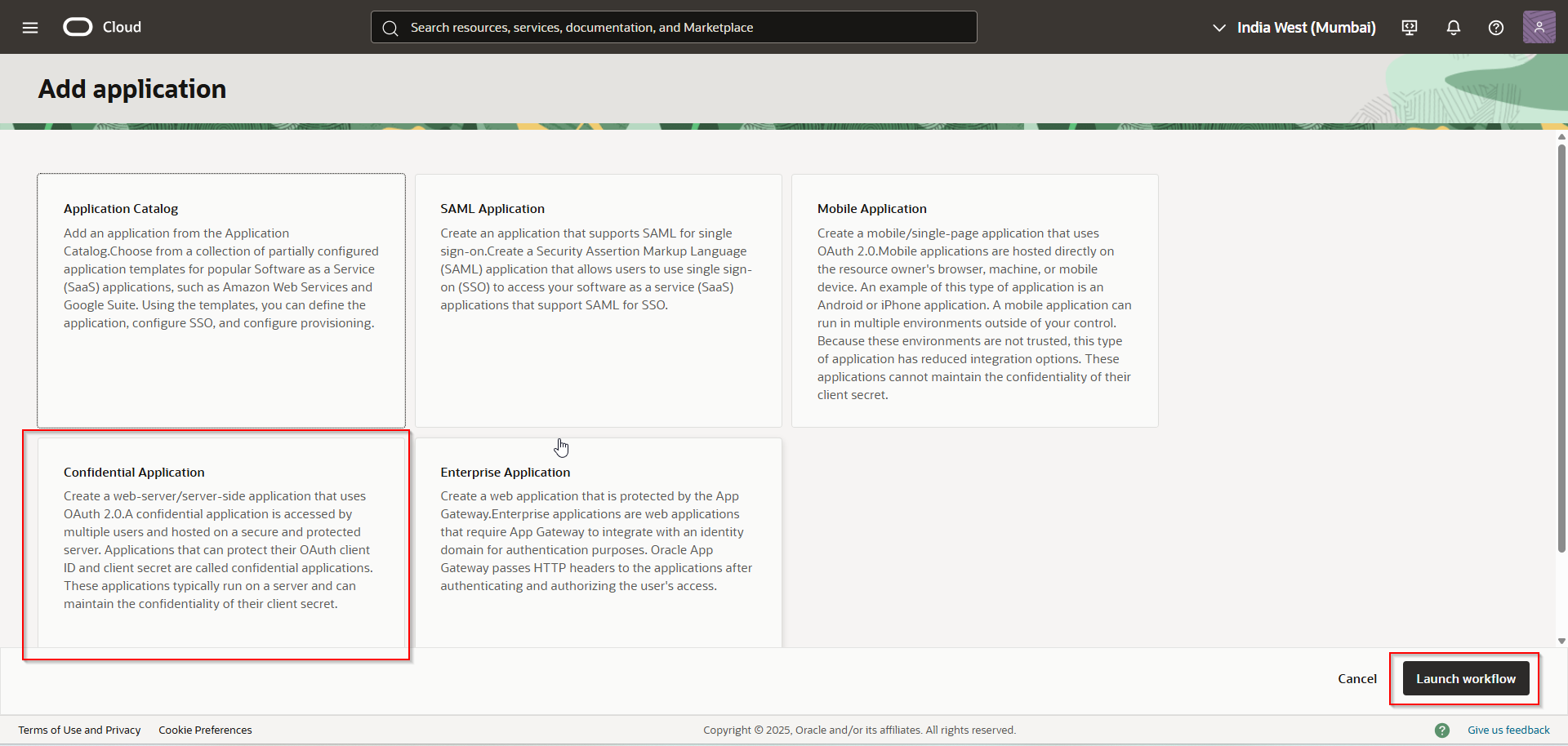Select the Mobile Application card

(973, 300)
